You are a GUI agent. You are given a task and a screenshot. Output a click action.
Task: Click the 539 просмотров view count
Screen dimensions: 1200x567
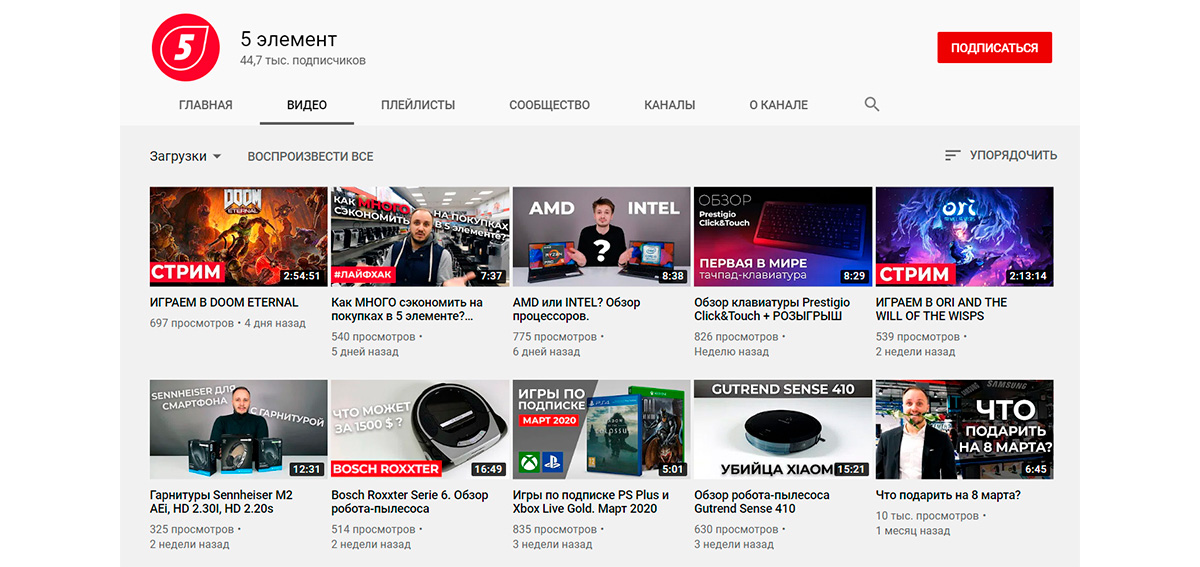pos(918,338)
